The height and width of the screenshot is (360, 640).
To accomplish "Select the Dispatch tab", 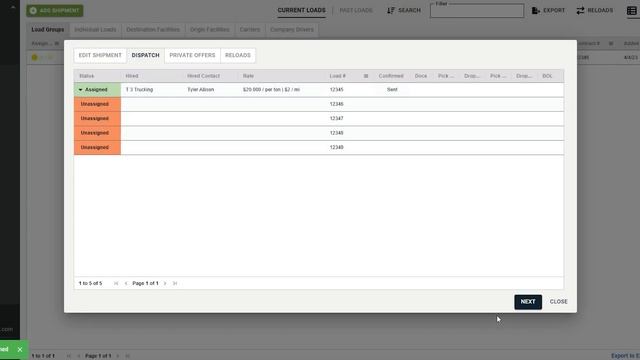I will (x=145, y=55).
